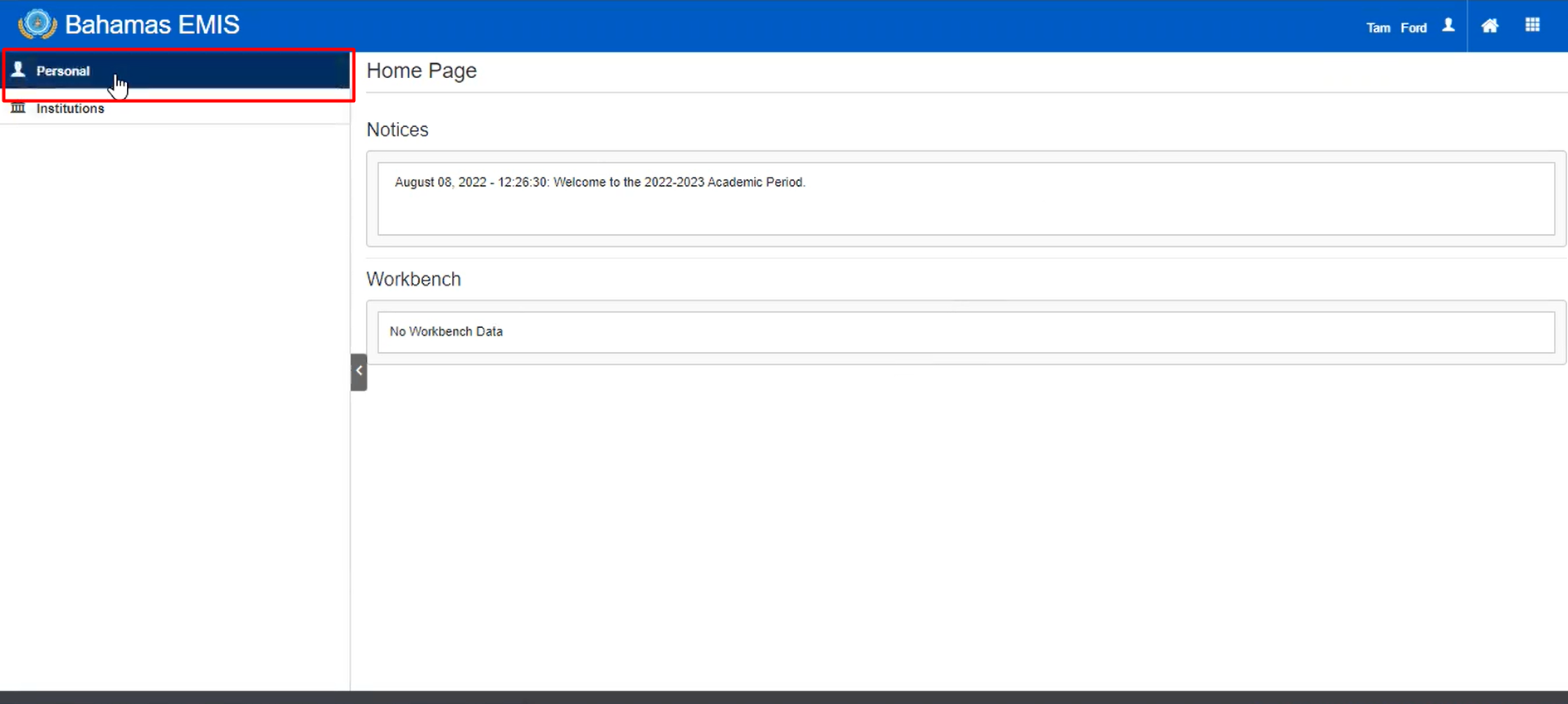
Task: Click the Bahamas EMIS logo emblem
Action: [x=37, y=24]
